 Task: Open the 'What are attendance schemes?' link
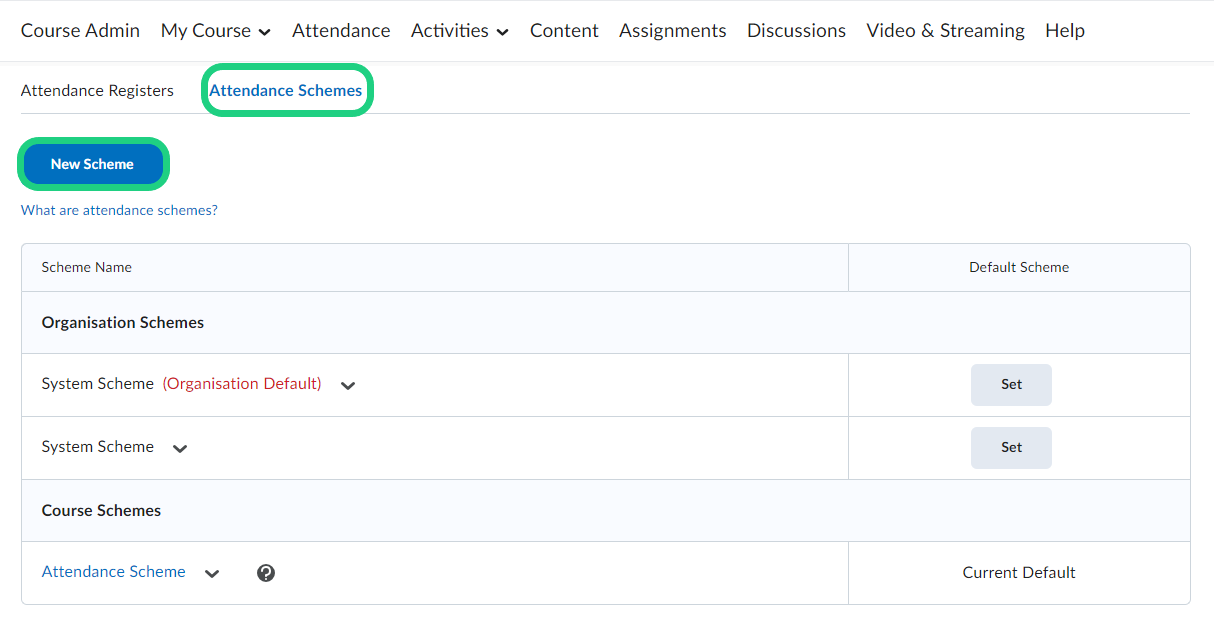[119, 211]
